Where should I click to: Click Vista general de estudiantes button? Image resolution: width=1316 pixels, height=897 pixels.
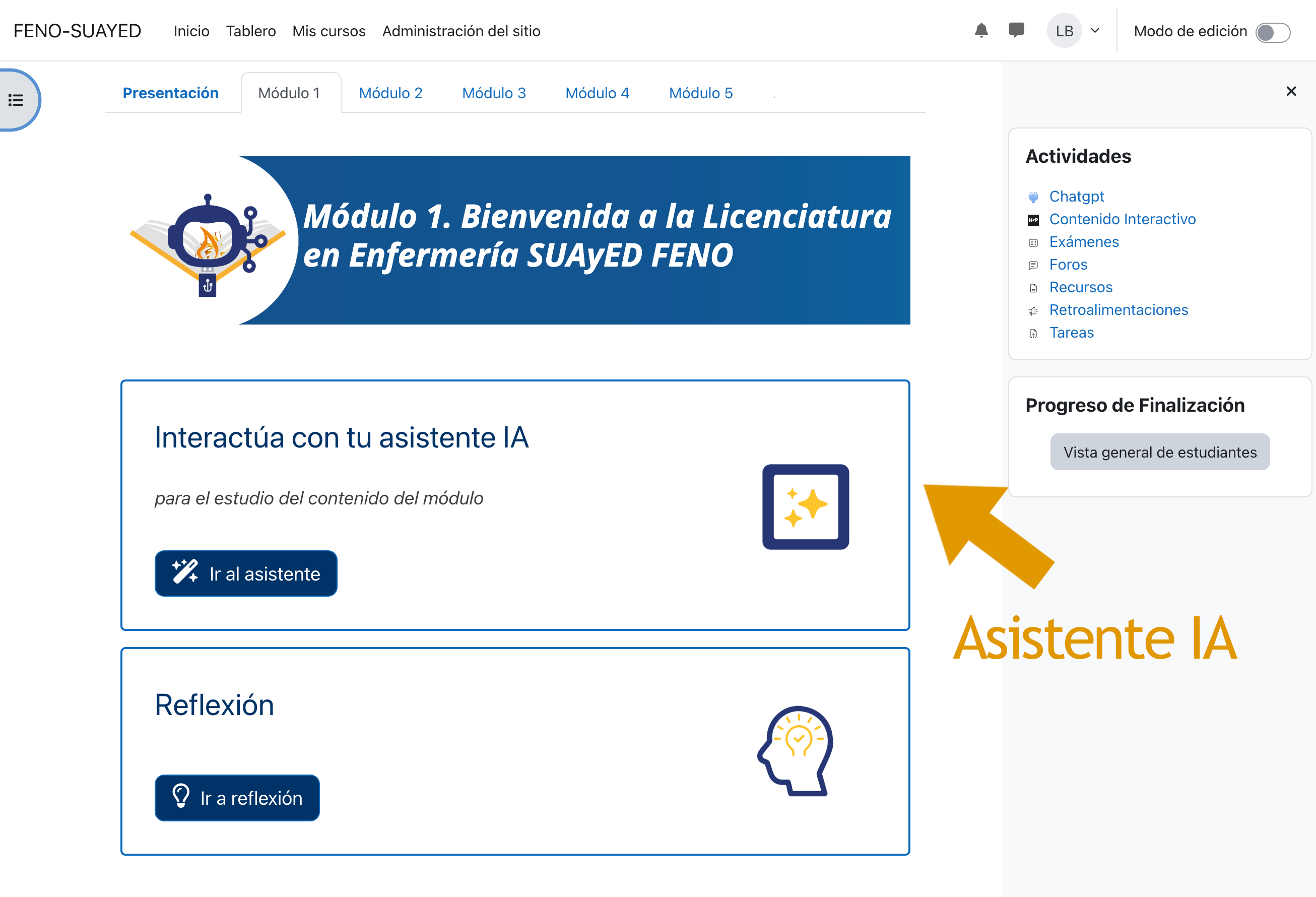(x=1160, y=452)
